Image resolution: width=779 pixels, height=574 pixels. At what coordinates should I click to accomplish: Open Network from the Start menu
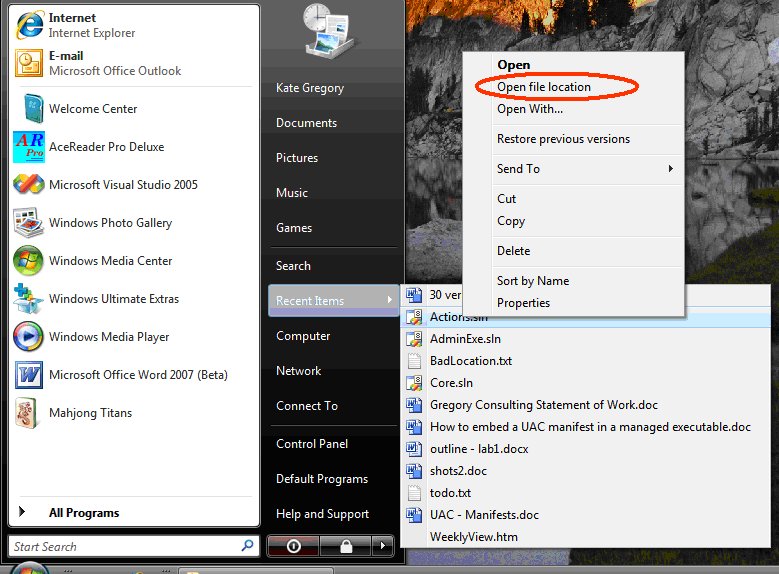[298, 371]
